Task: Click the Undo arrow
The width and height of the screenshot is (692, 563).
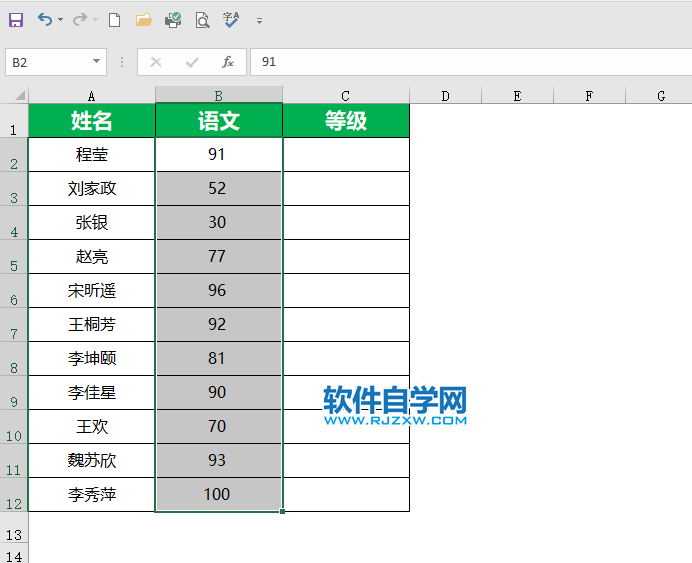Action: point(45,19)
